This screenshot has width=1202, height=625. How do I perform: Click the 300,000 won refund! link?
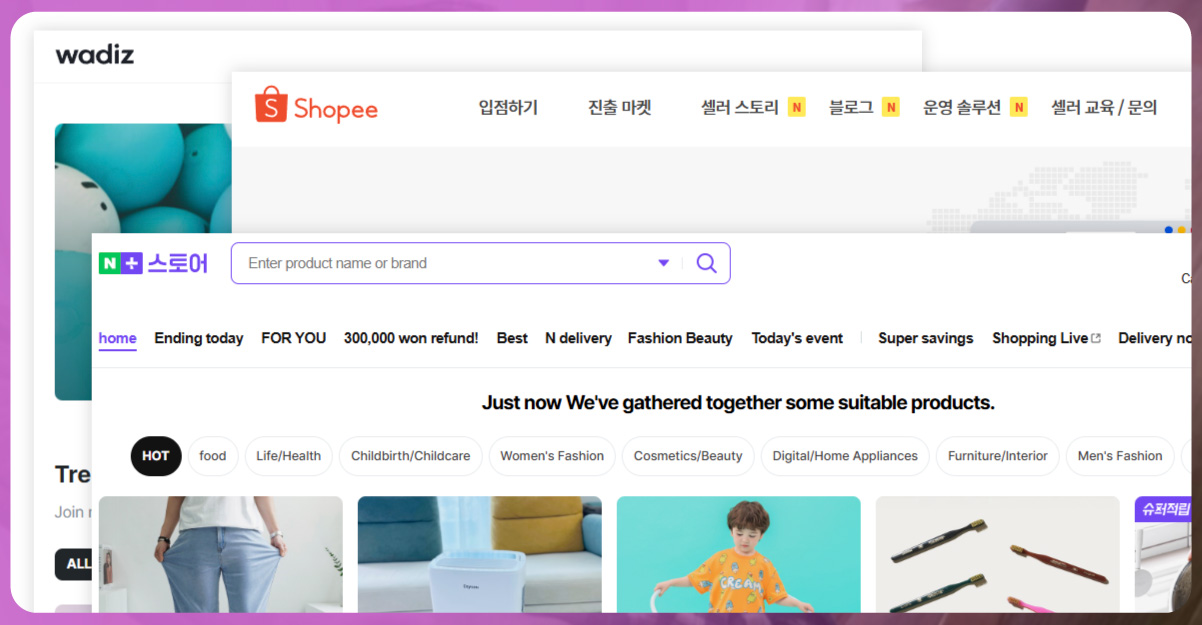coord(410,338)
